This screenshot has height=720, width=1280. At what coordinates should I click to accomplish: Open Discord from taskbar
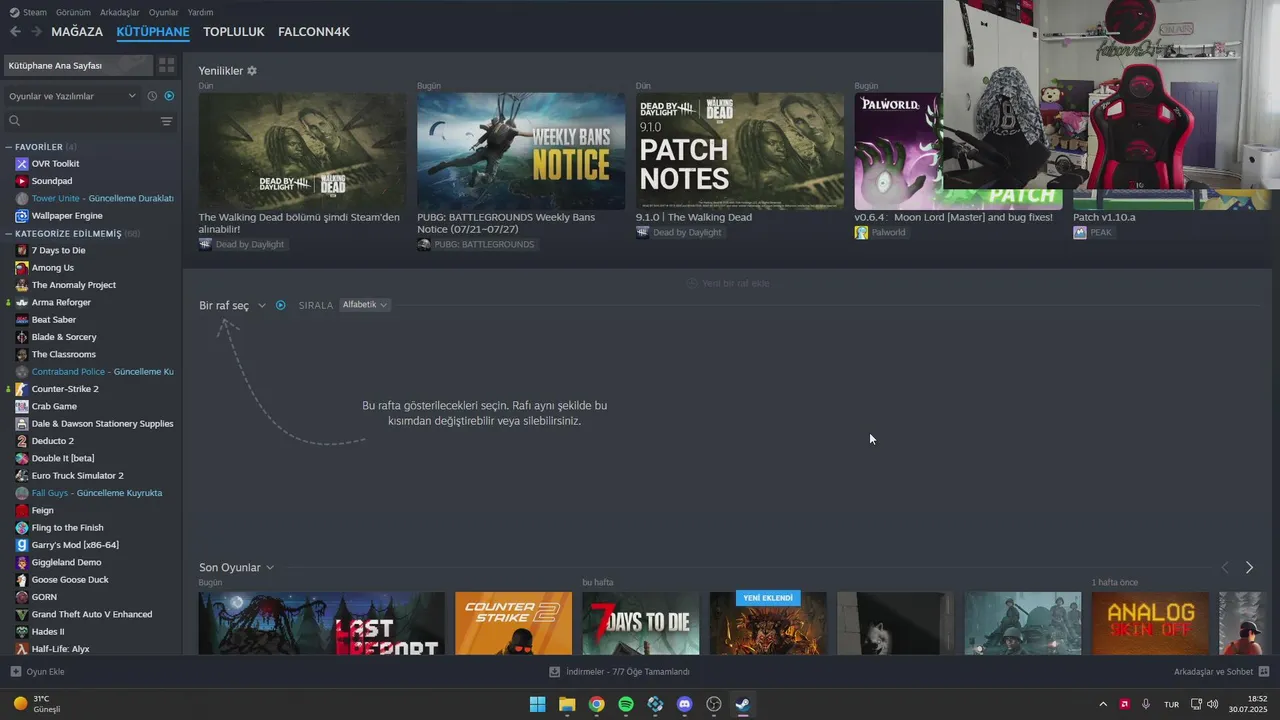point(684,704)
